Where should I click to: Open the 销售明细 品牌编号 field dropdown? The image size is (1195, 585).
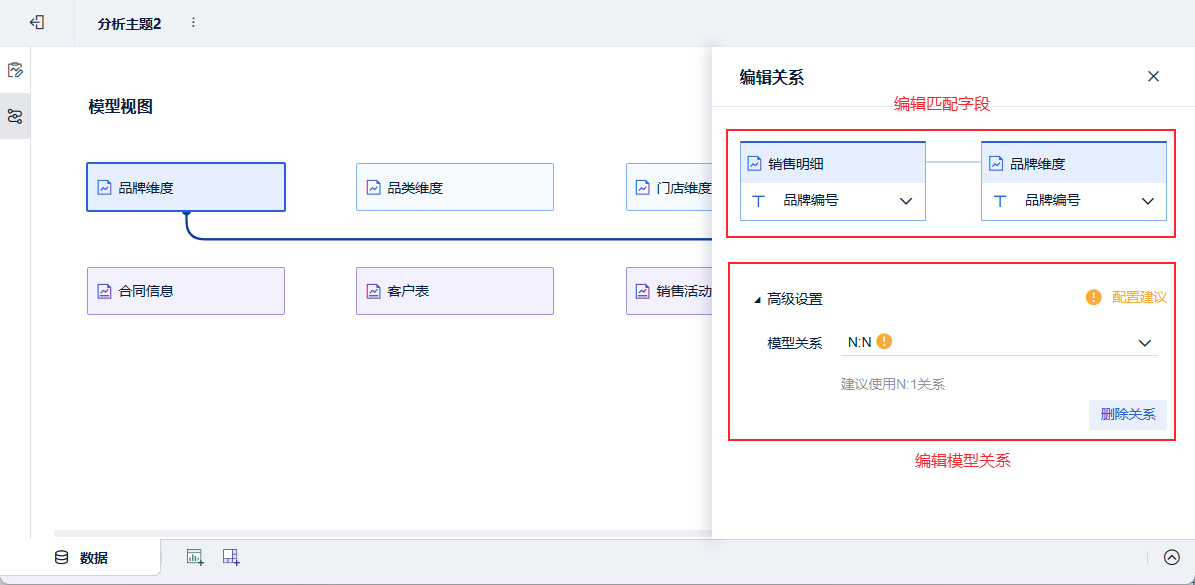pos(906,201)
